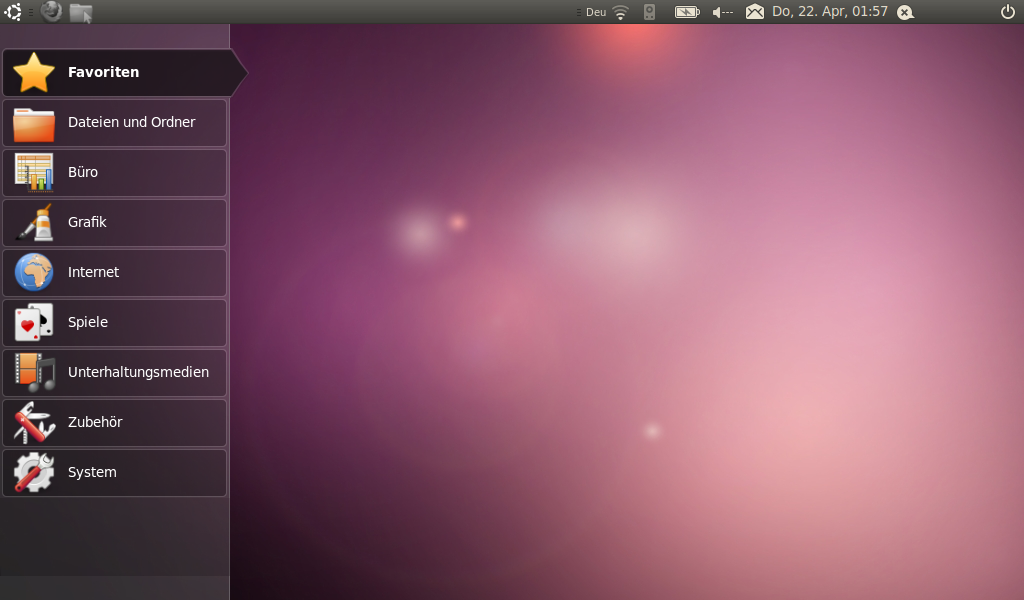Show the Spiele games category
The width and height of the screenshot is (1024, 600).
114,323
